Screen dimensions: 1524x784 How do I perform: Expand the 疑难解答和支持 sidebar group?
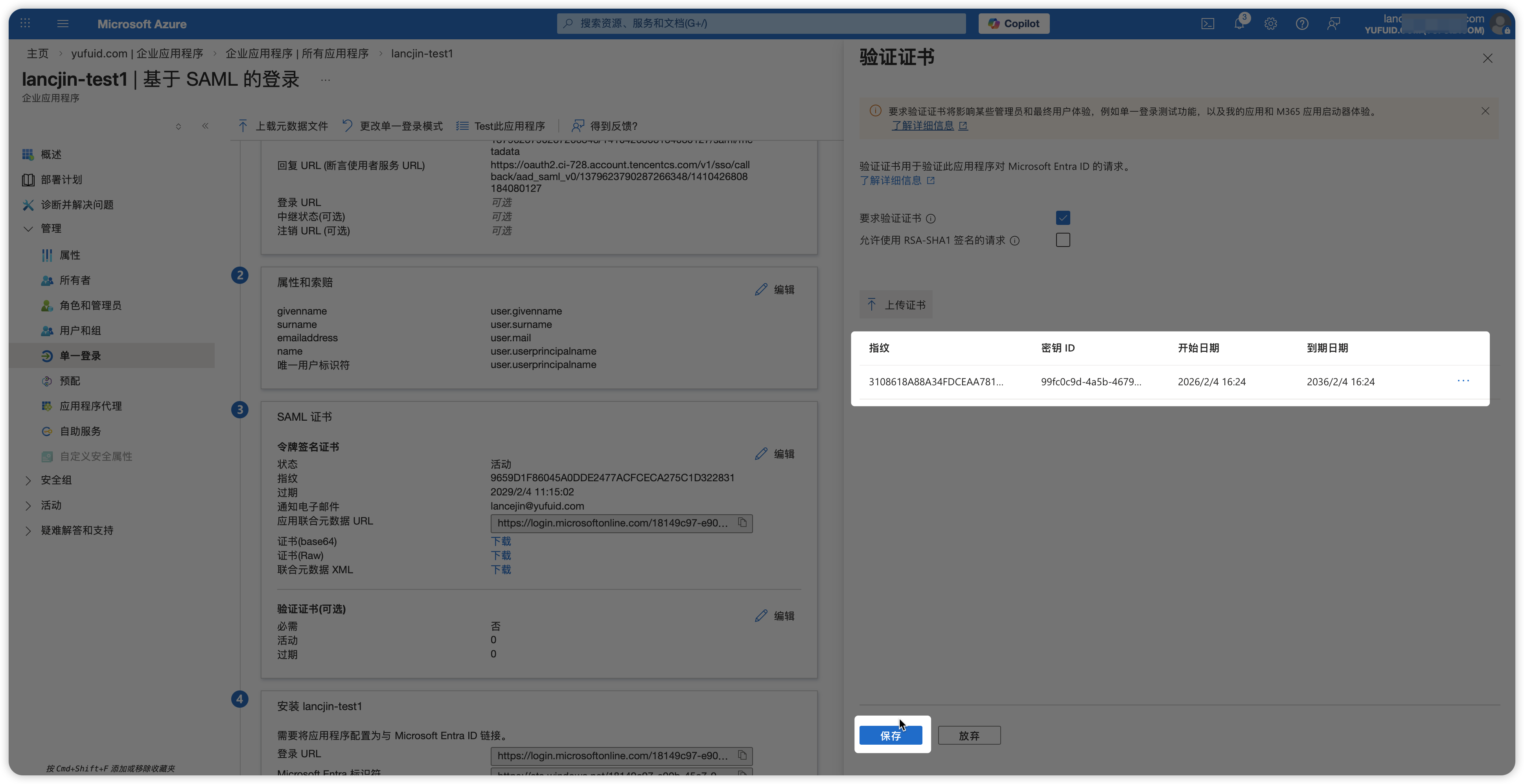point(28,531)
